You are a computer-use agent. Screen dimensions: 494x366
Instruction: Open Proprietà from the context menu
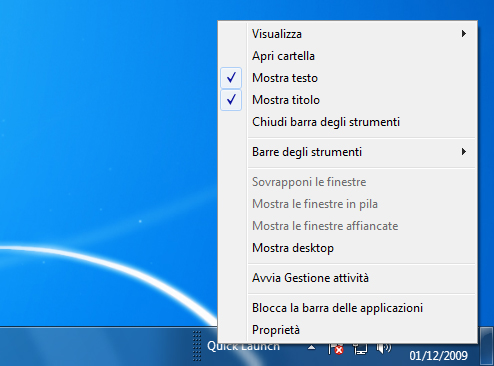point(347,330)
